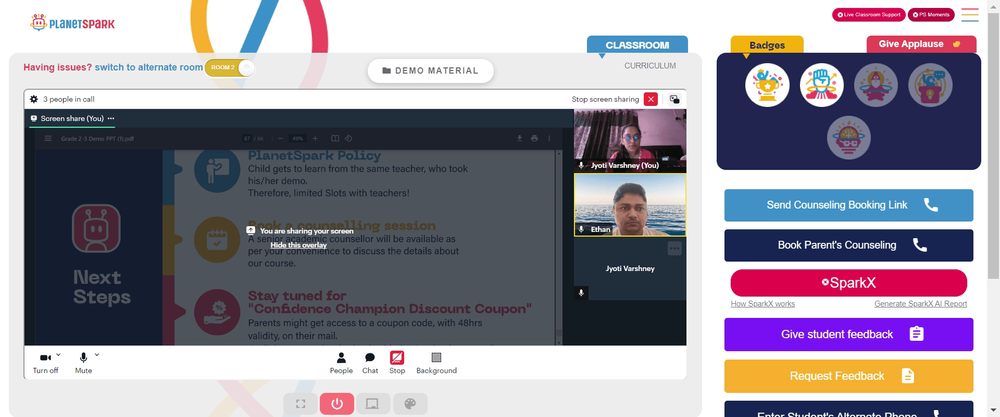Launch SparkX

(848, 283)
